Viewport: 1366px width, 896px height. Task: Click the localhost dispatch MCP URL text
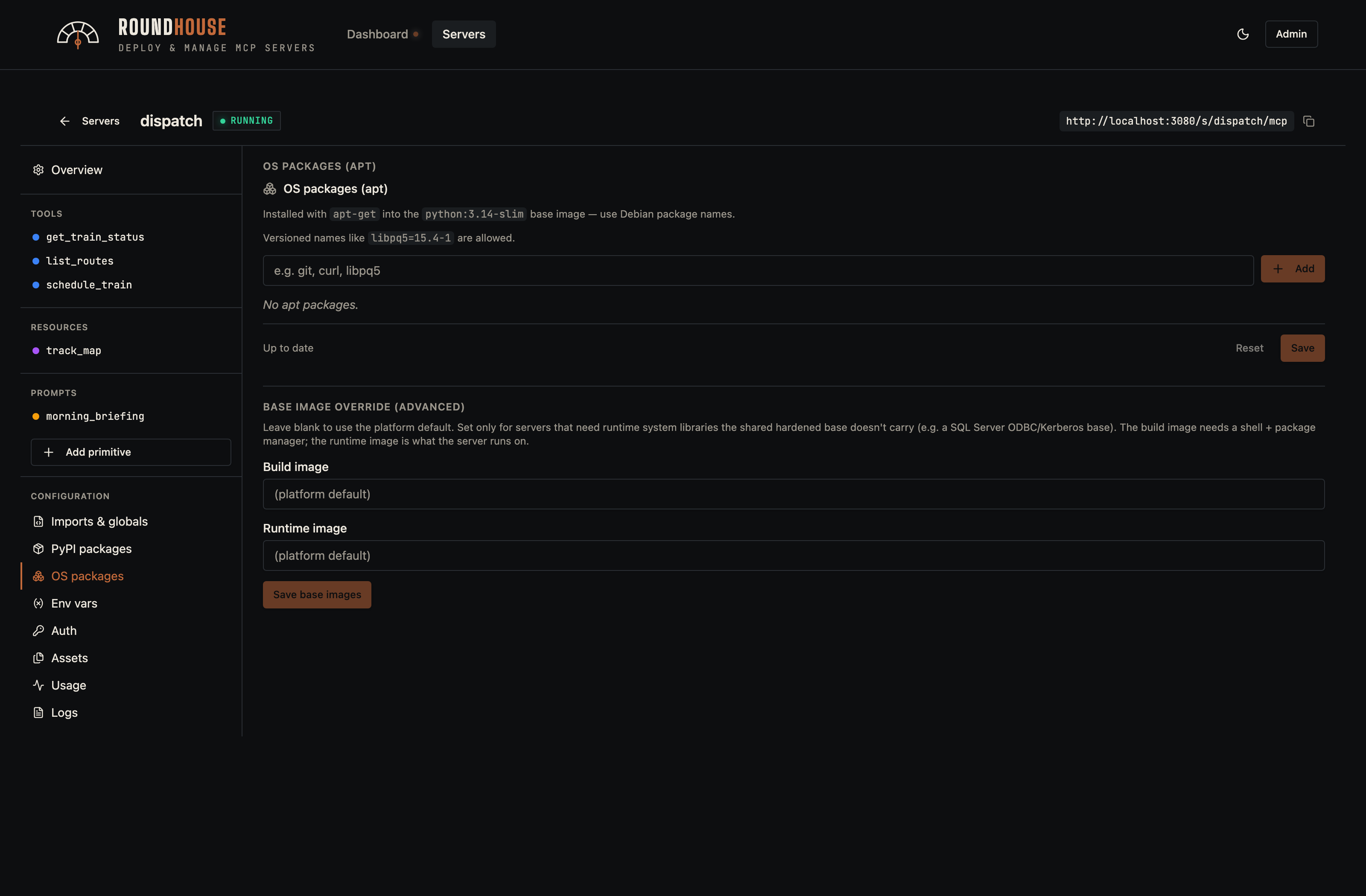click(x=1176, y=121)
